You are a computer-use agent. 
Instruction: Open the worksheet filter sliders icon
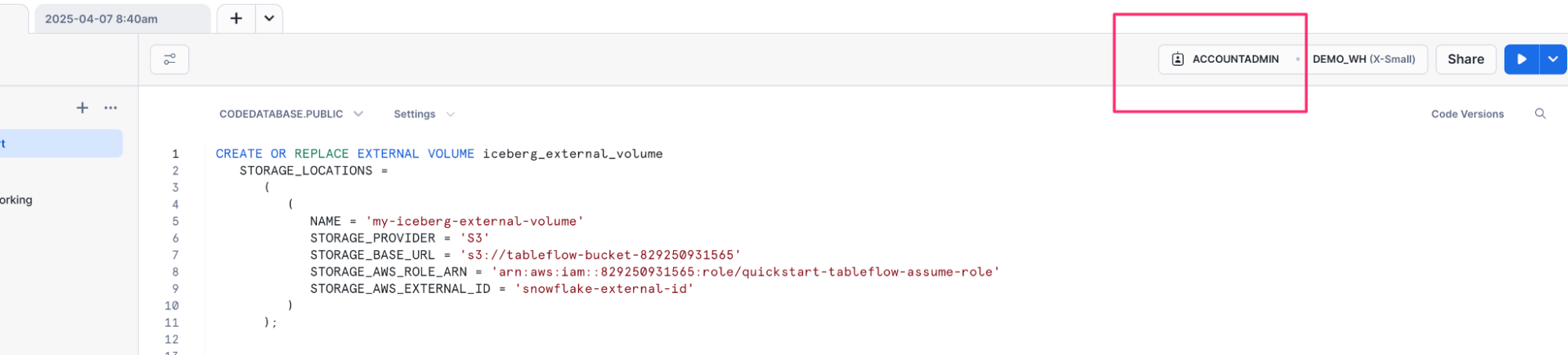coord(169,60)
